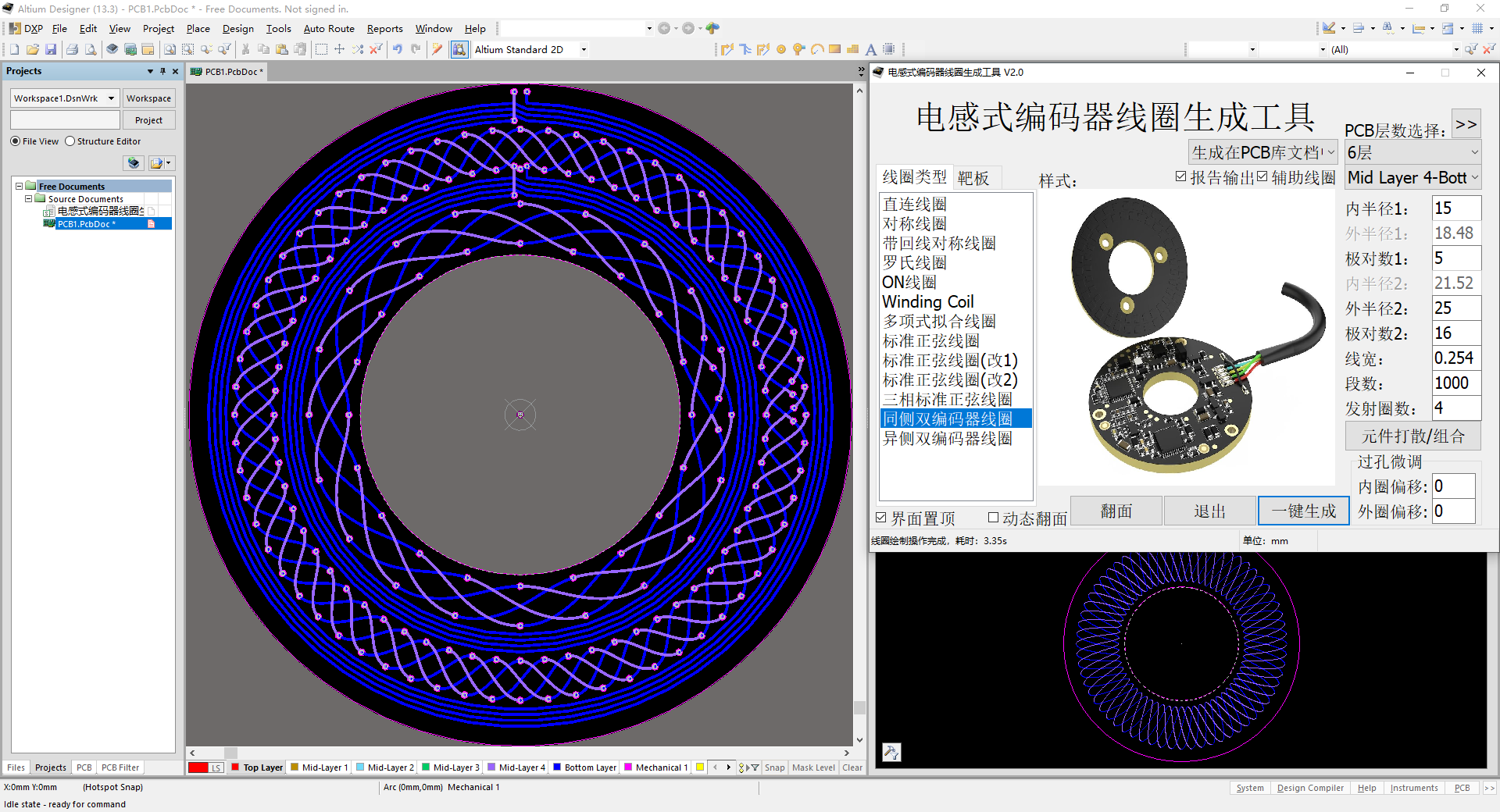Click the move selection cross icon
1500x812 pixels.
coord(339,49)
